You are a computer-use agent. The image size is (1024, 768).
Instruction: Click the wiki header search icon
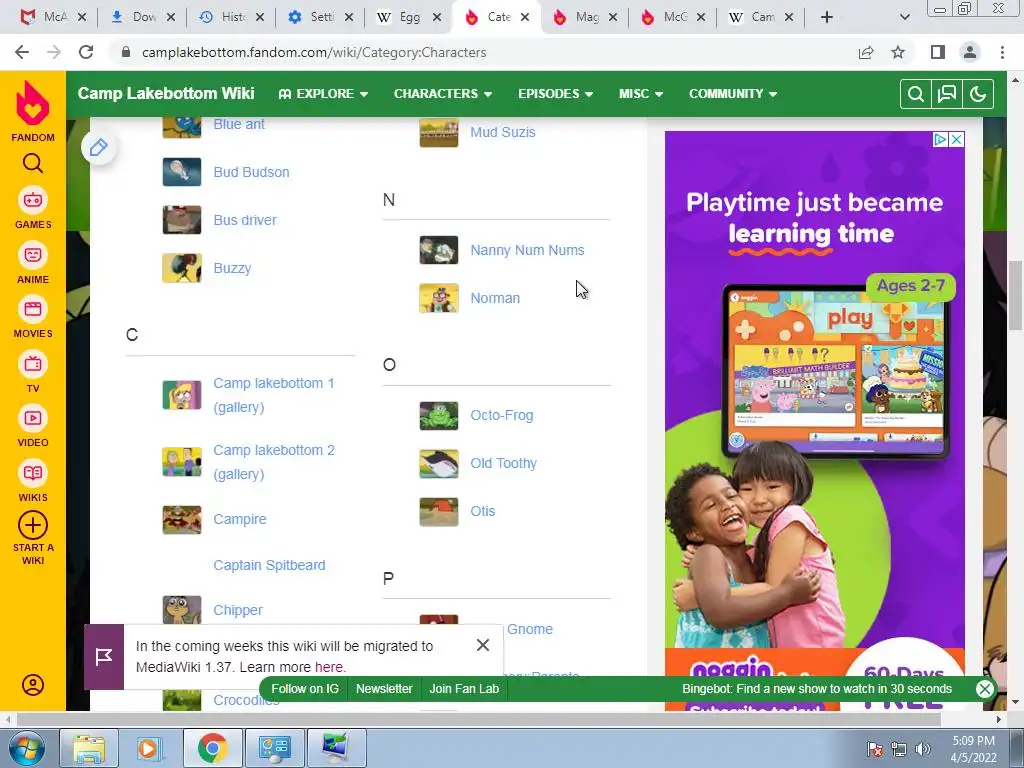[x=916, y=94]
